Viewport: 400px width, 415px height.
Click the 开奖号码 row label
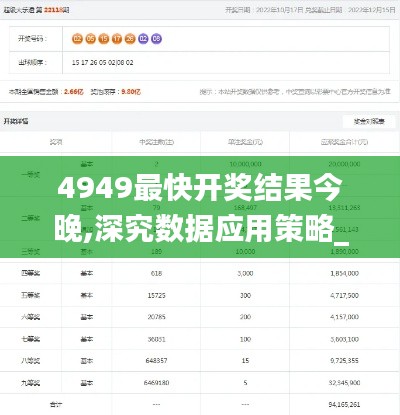[32, 39]
